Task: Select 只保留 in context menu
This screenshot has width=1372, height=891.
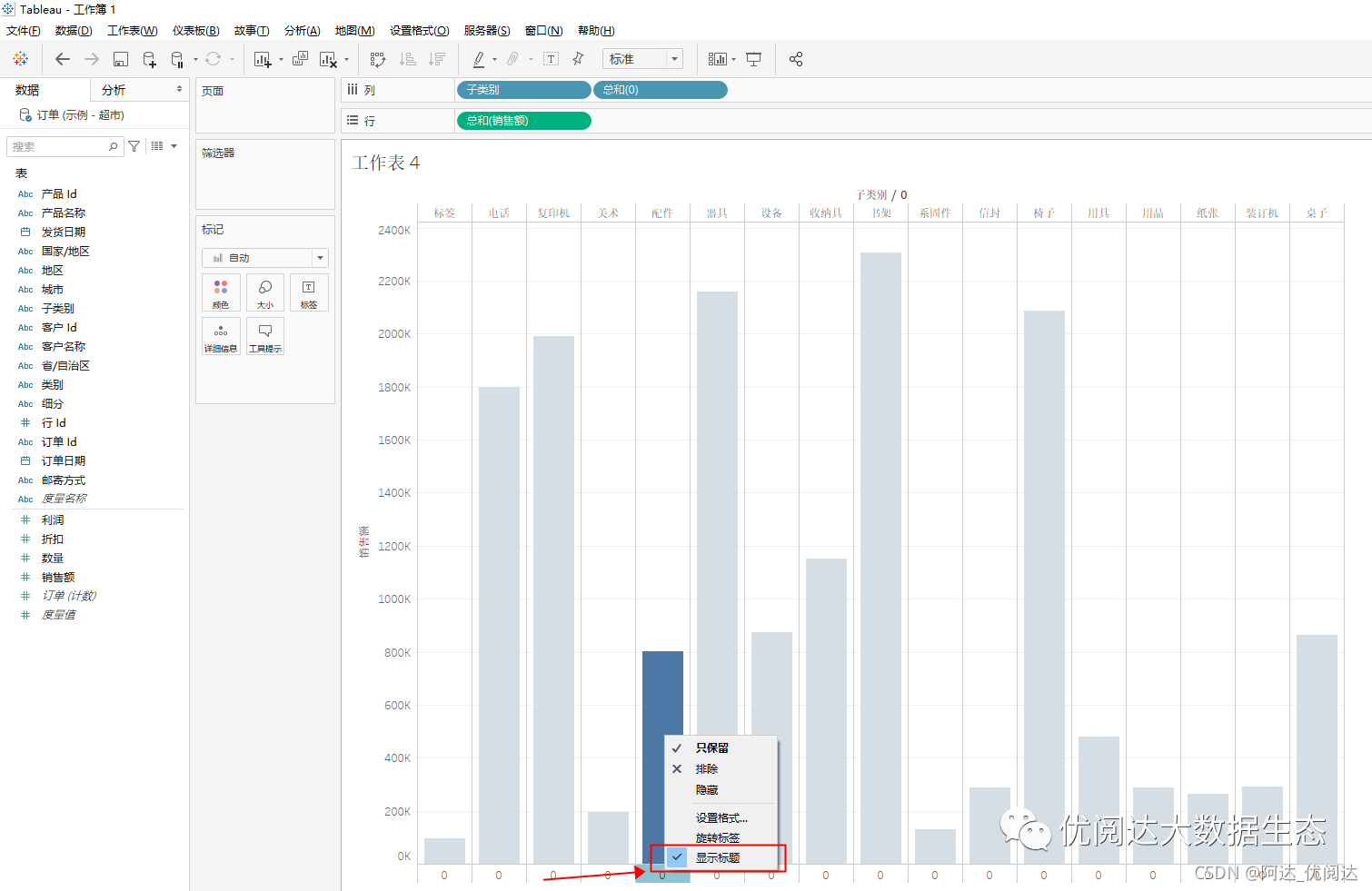Action: tap(721, 747)
